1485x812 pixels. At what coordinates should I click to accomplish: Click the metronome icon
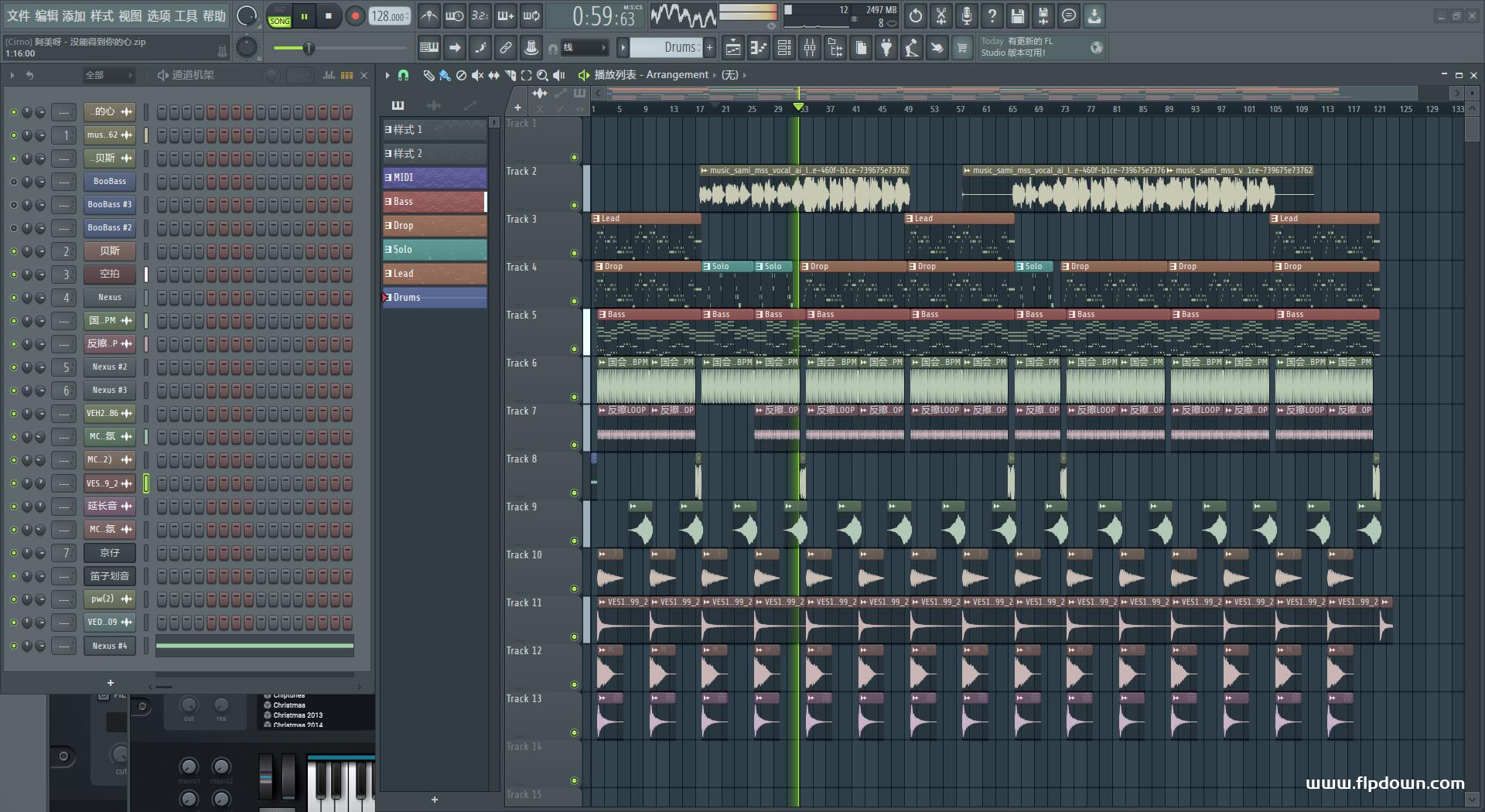[429, 16]
